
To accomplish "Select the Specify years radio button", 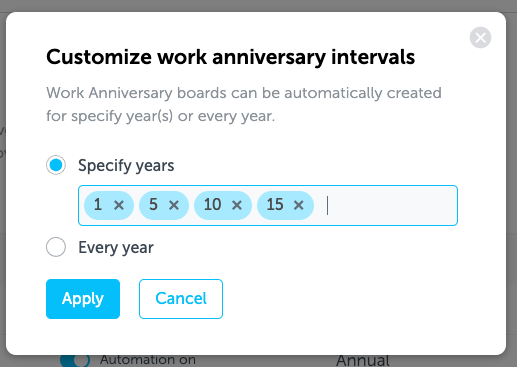I will [x=56, y=165].
